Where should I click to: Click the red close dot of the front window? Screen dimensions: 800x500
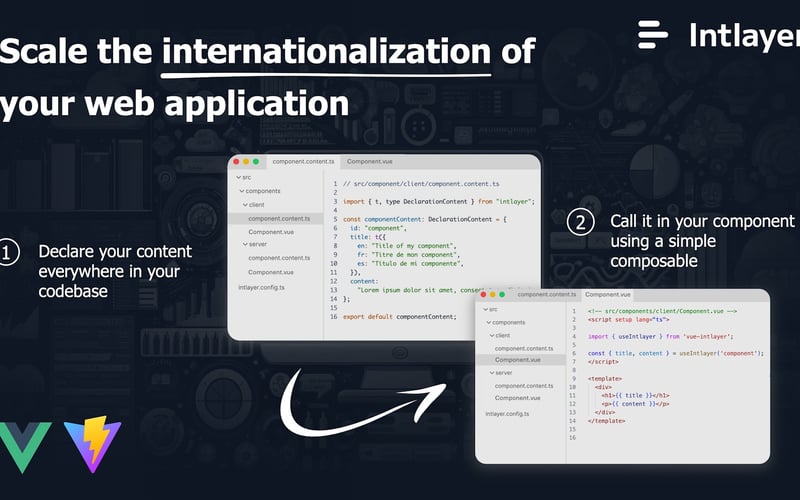pos(483,294)
